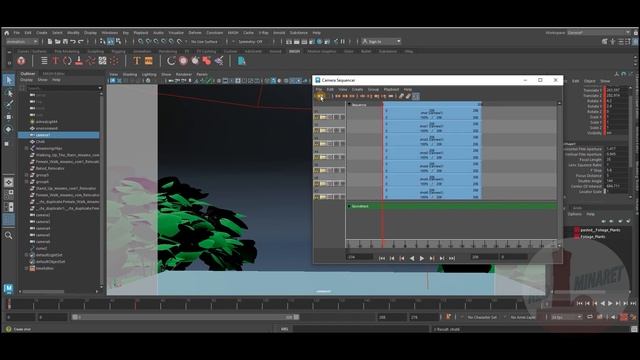The image size is (640, 360).
Task: Open Create menu in Camera Sequencer
Action: [x=357, y=89]
